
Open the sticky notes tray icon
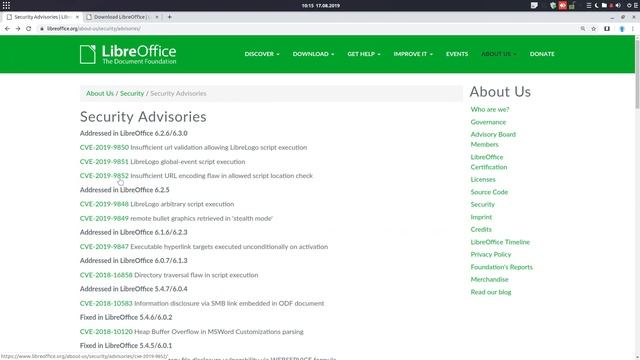[534, 5]
